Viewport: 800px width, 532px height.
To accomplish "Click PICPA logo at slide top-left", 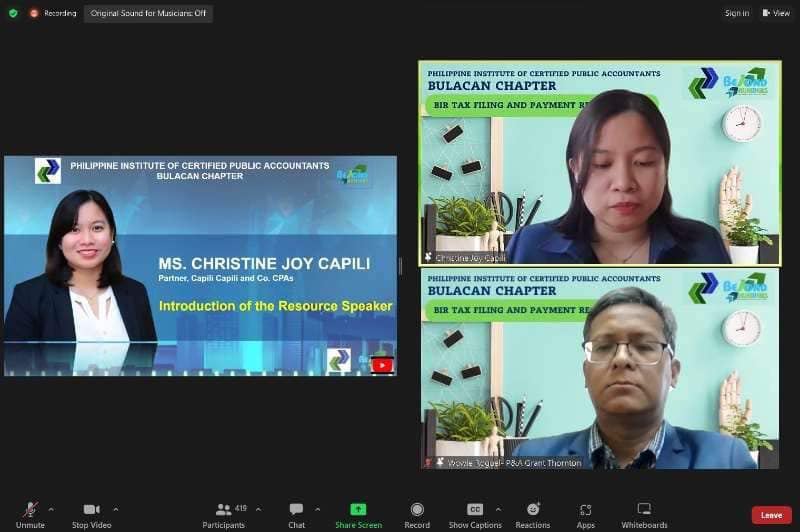I will (48, 171).
